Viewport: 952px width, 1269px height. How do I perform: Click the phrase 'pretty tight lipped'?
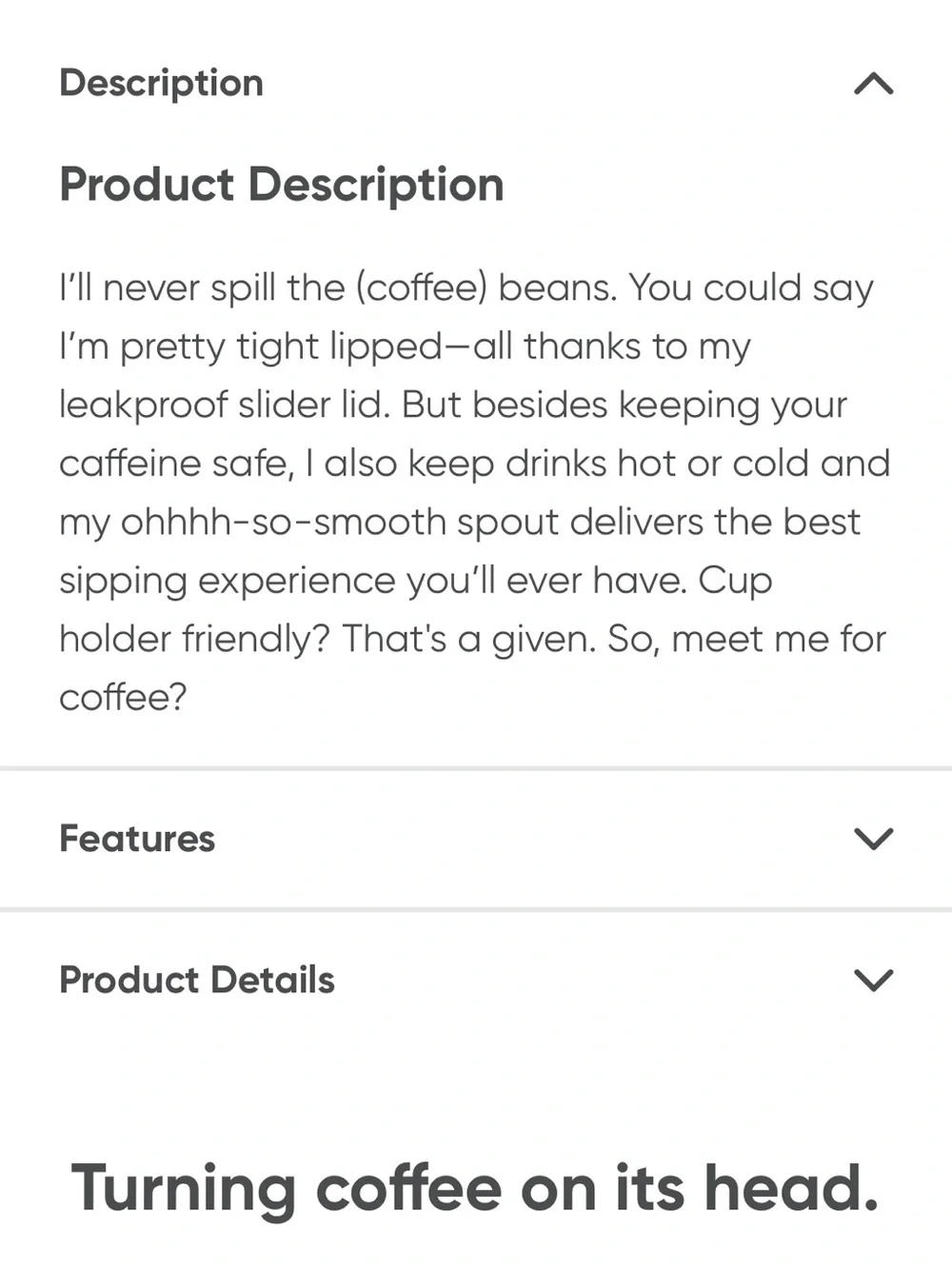pyautogui.click(x=281, y=347)
